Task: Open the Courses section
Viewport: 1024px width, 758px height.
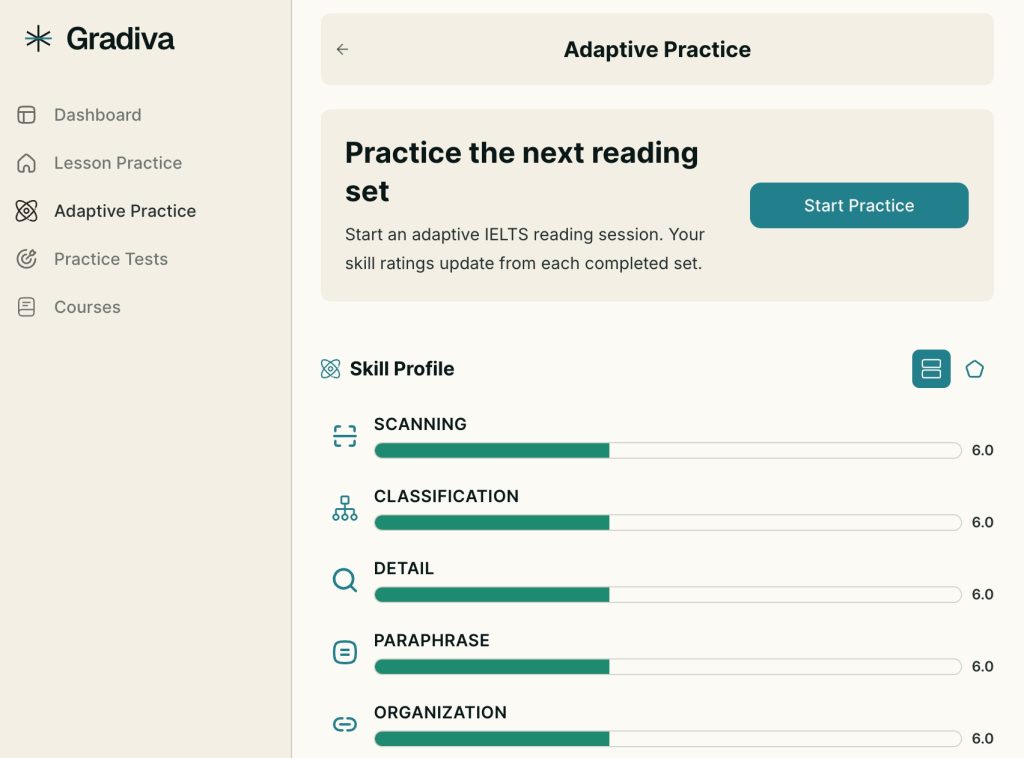Action: click(x=88, y=307)
